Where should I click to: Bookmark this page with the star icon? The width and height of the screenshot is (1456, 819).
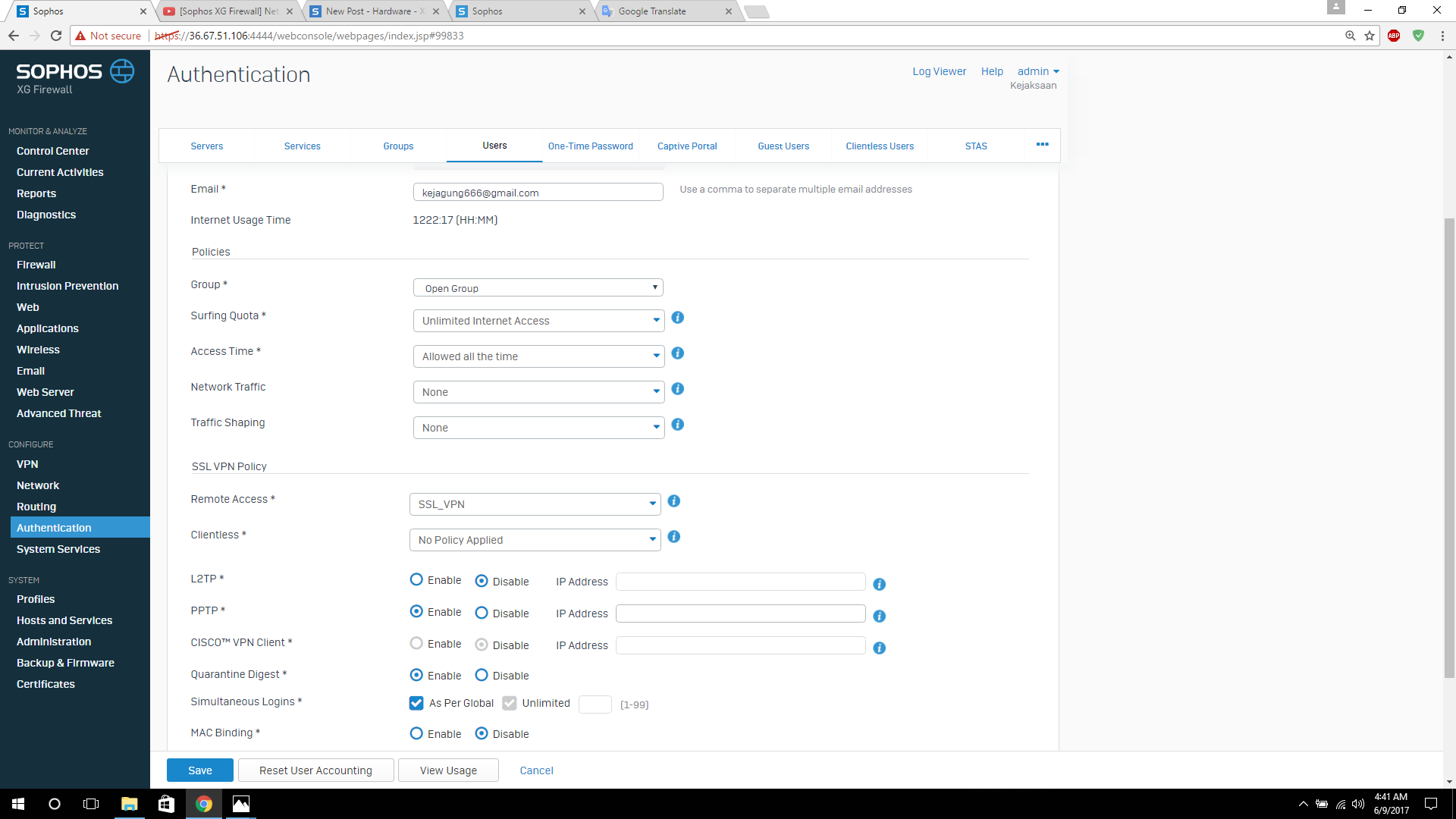click(1370, 36)
